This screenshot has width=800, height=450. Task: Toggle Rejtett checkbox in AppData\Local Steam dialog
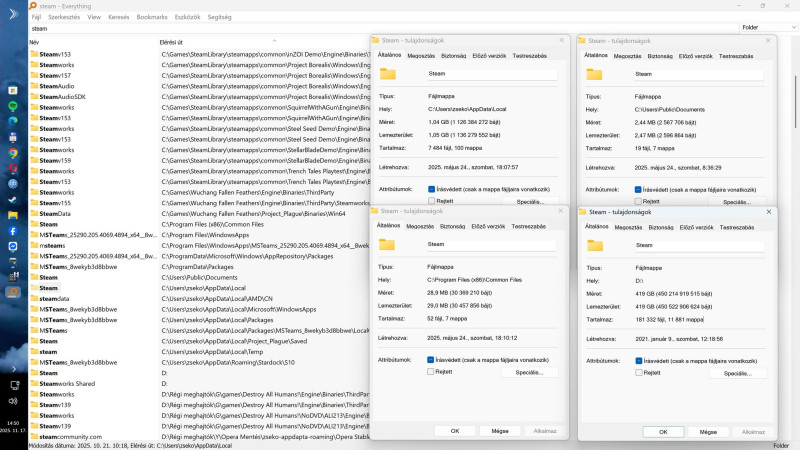(432, 201)
